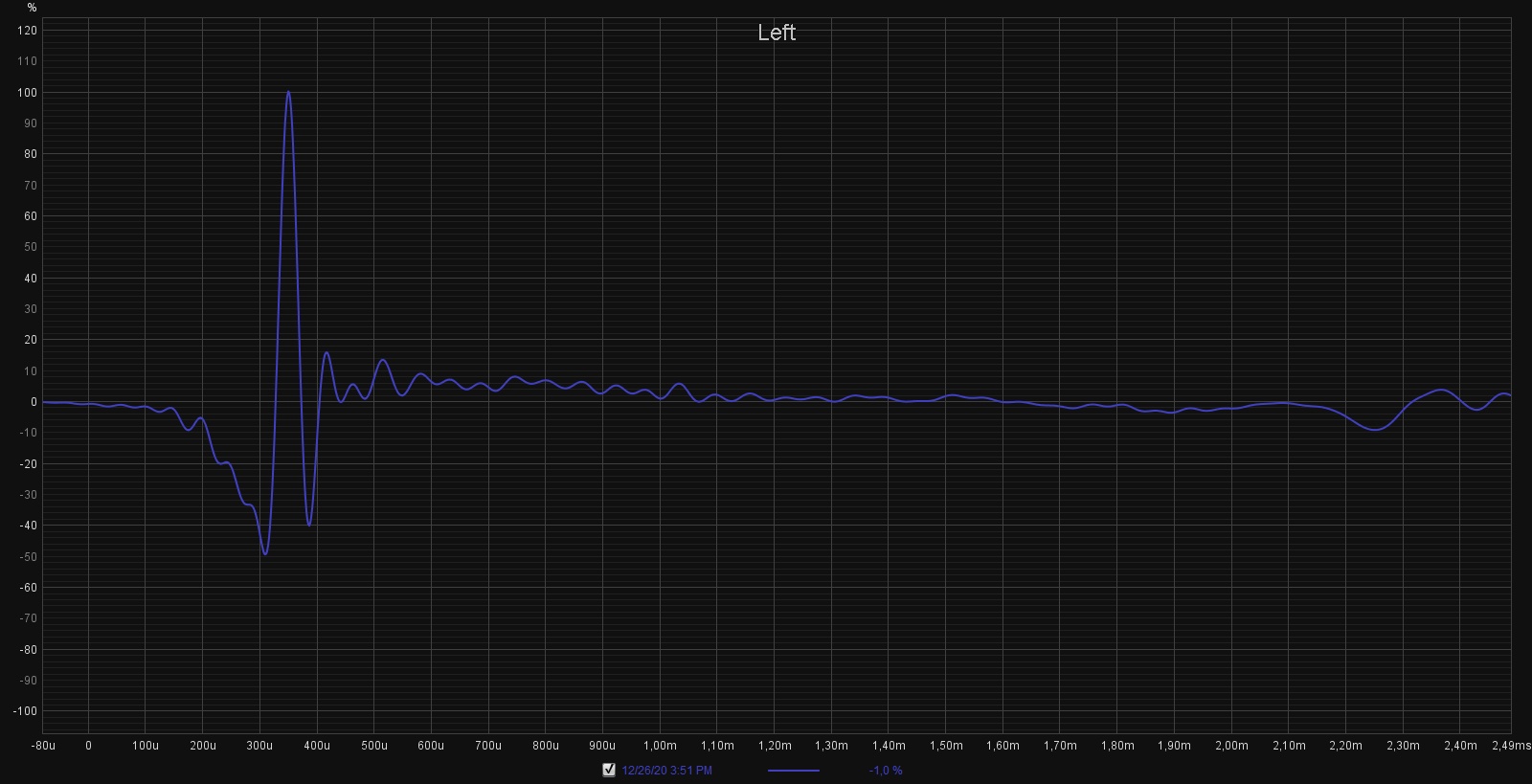Click the 'Left' graph title

click(x=777, y=33)
